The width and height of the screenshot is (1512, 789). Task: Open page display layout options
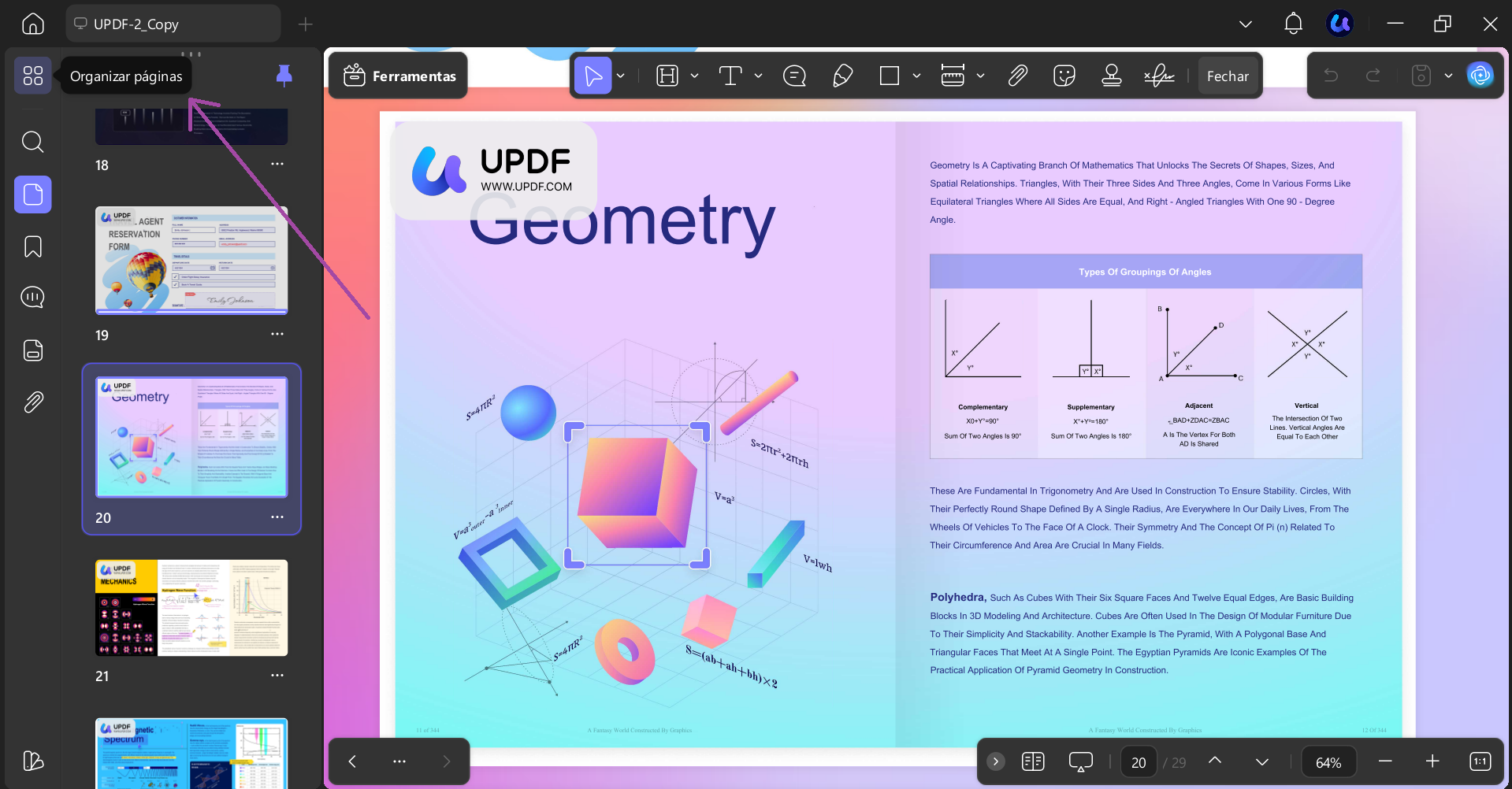pos(1033,761)
